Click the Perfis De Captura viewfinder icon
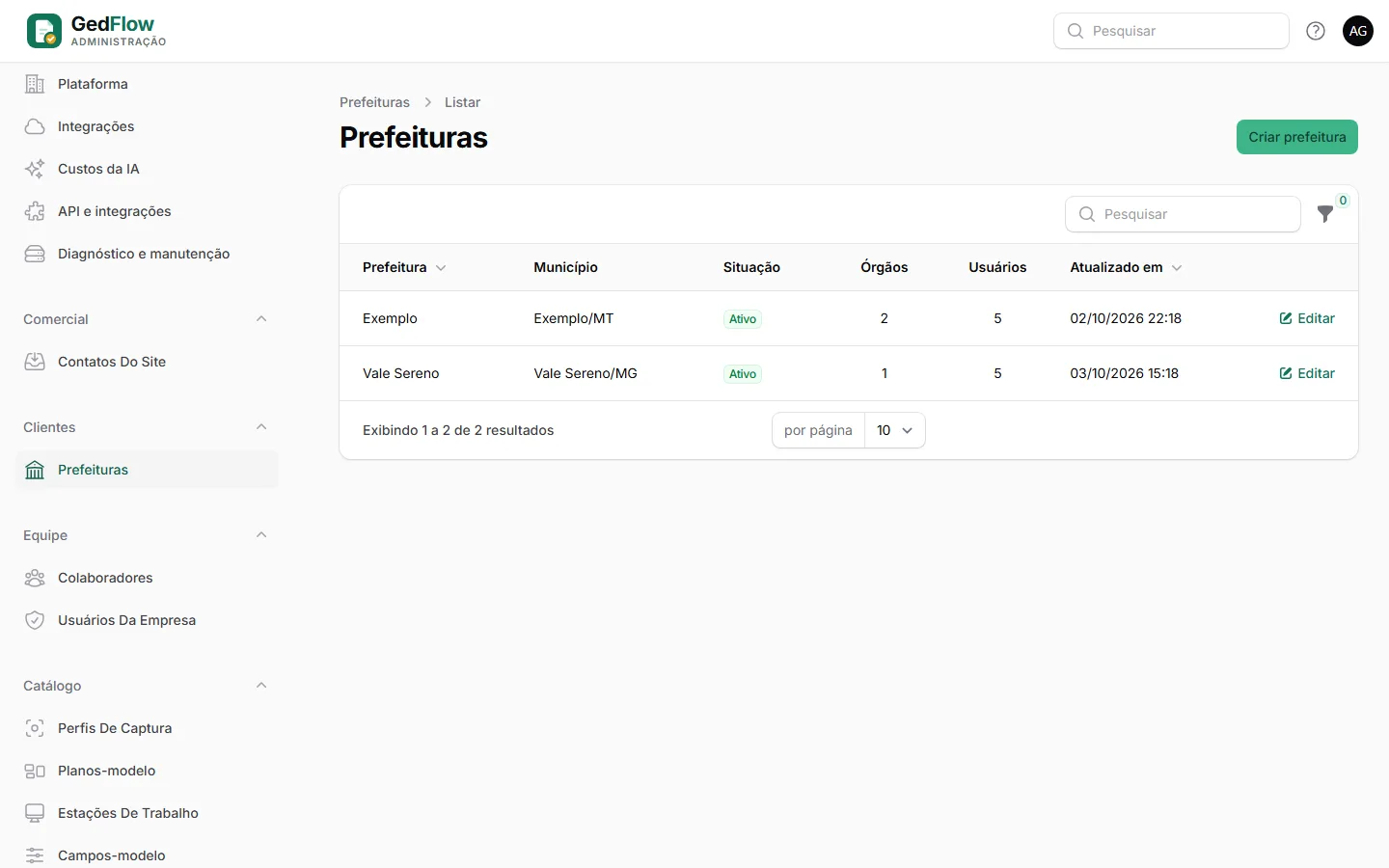The height and width of the screenshot is (868, 1389). coord(35,728)
